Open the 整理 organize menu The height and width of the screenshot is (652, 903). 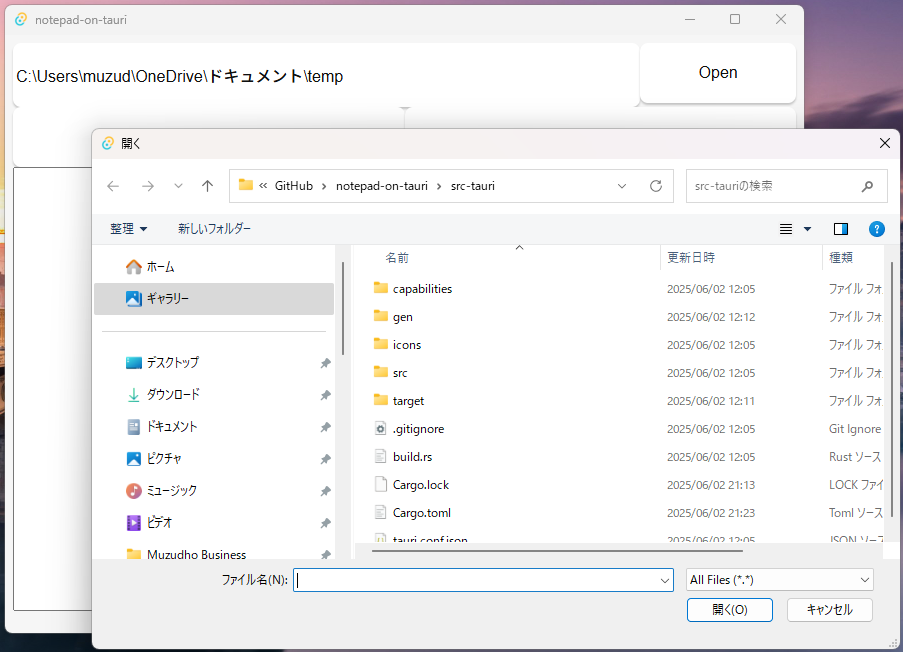tap(128, 229)
